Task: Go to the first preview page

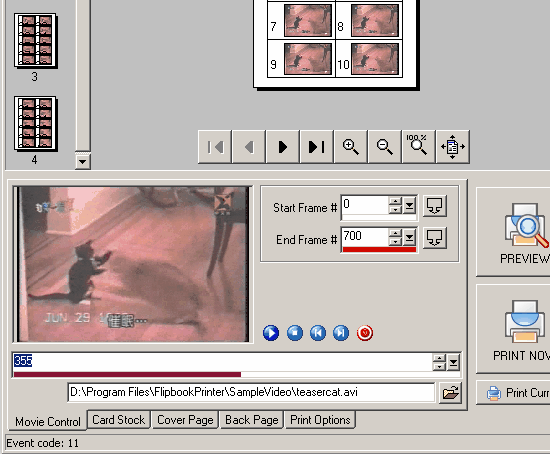Action: [215, 147]
